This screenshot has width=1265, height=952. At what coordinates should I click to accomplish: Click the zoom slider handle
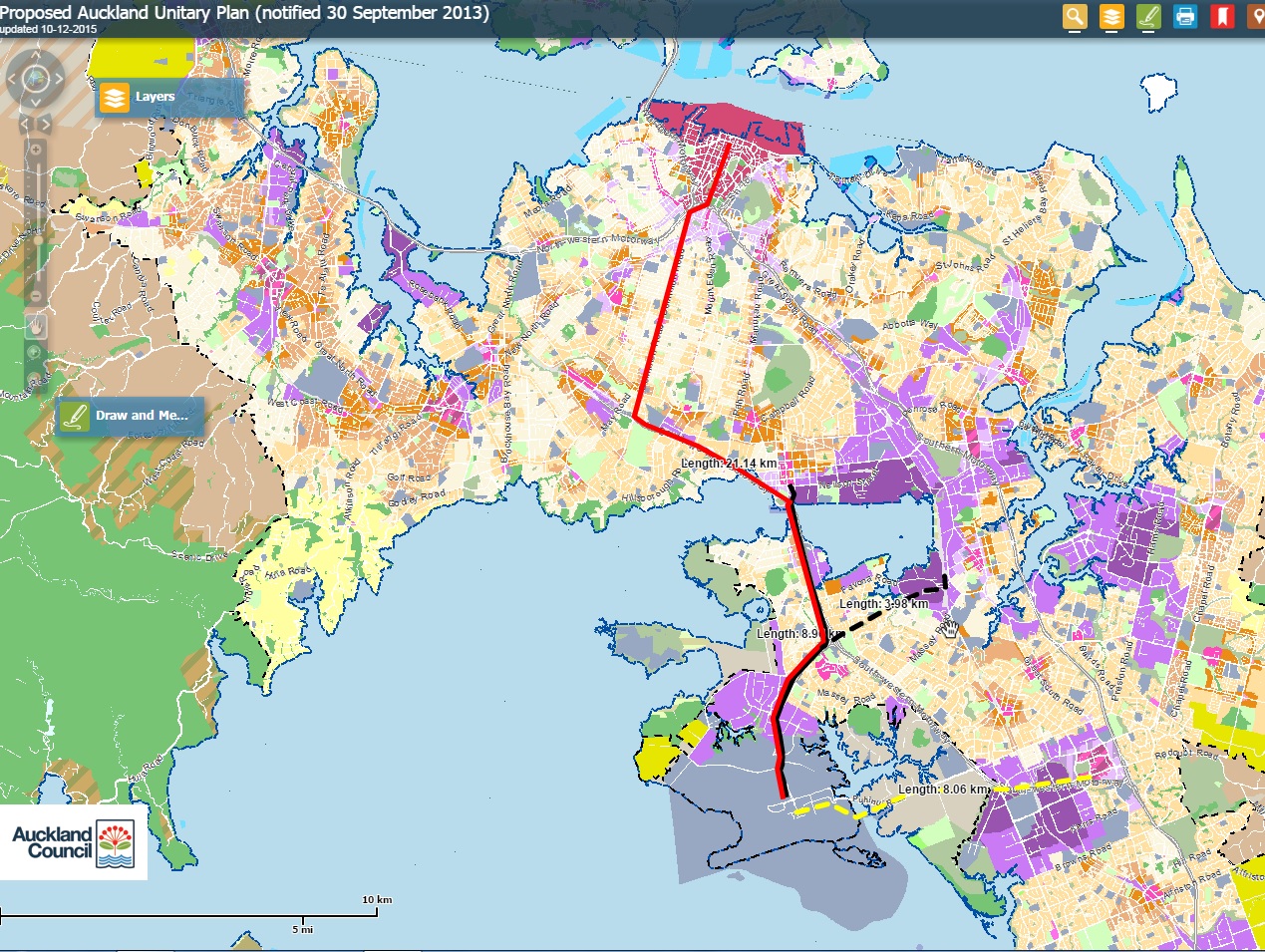point(37,240)
